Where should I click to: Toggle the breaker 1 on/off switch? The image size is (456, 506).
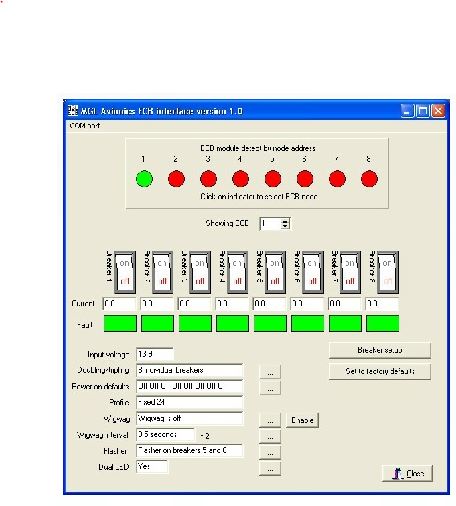click(x=125, y=272)
